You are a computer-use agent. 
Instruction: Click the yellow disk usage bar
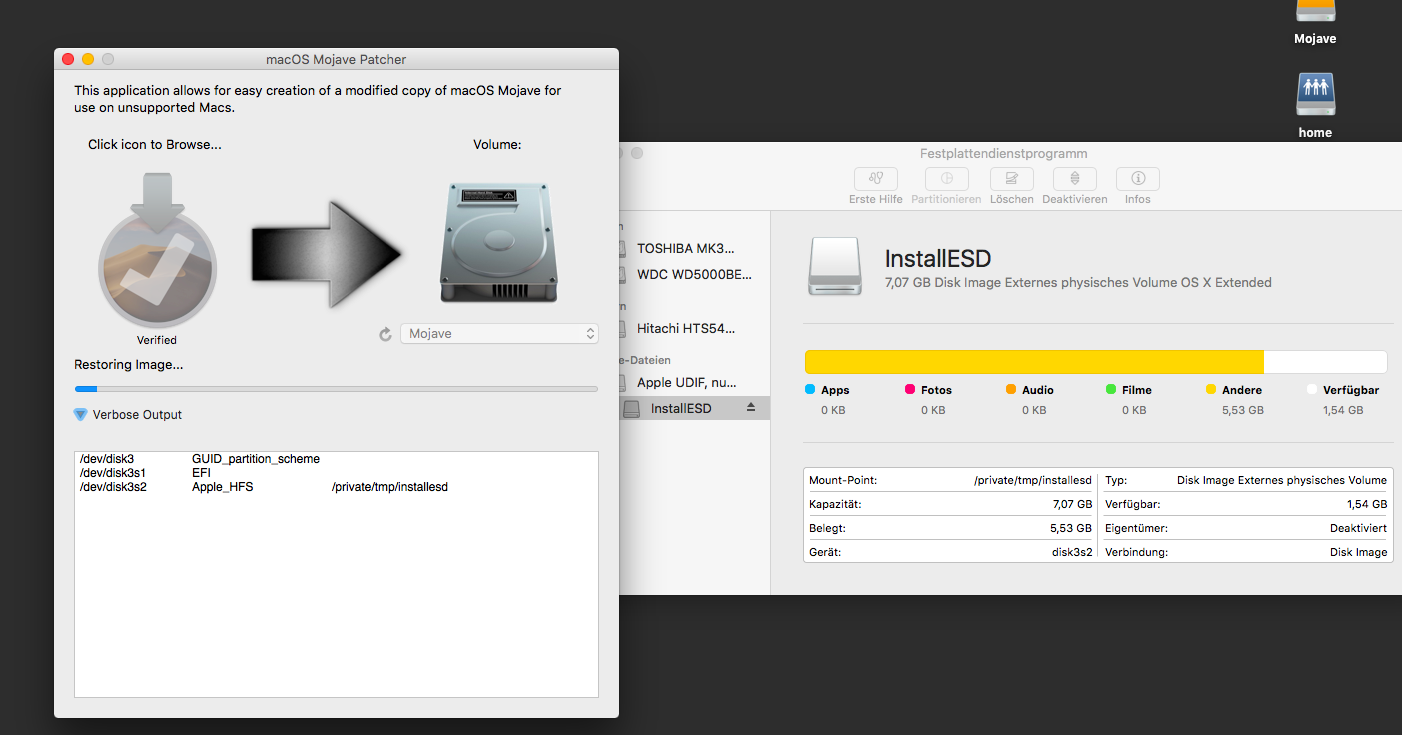click(x=1034, y=362)
